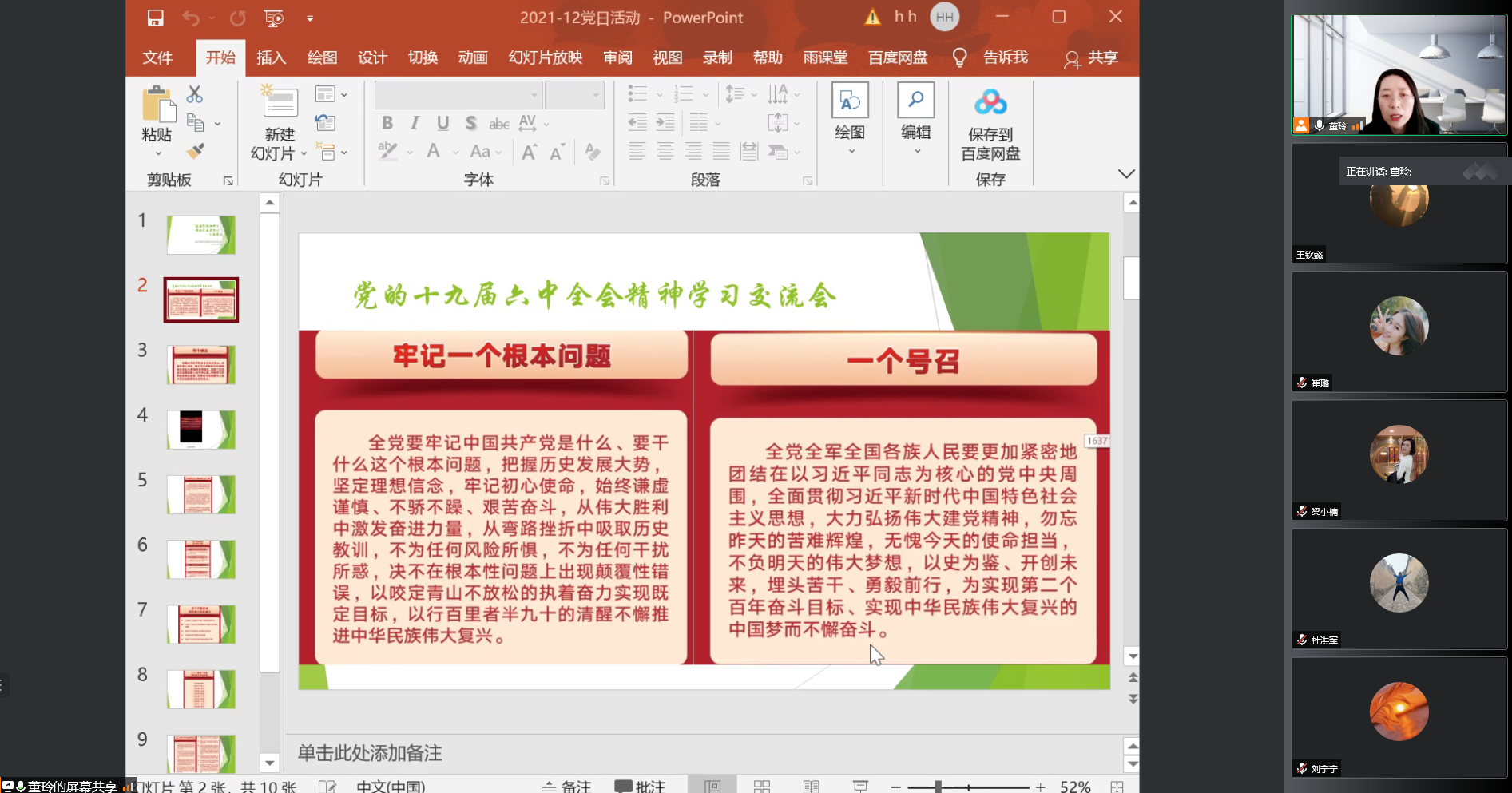Screen dimensions: 1512x793
Task: Switch to the Animations (动画) tab
Action: (x=473, y=57)
